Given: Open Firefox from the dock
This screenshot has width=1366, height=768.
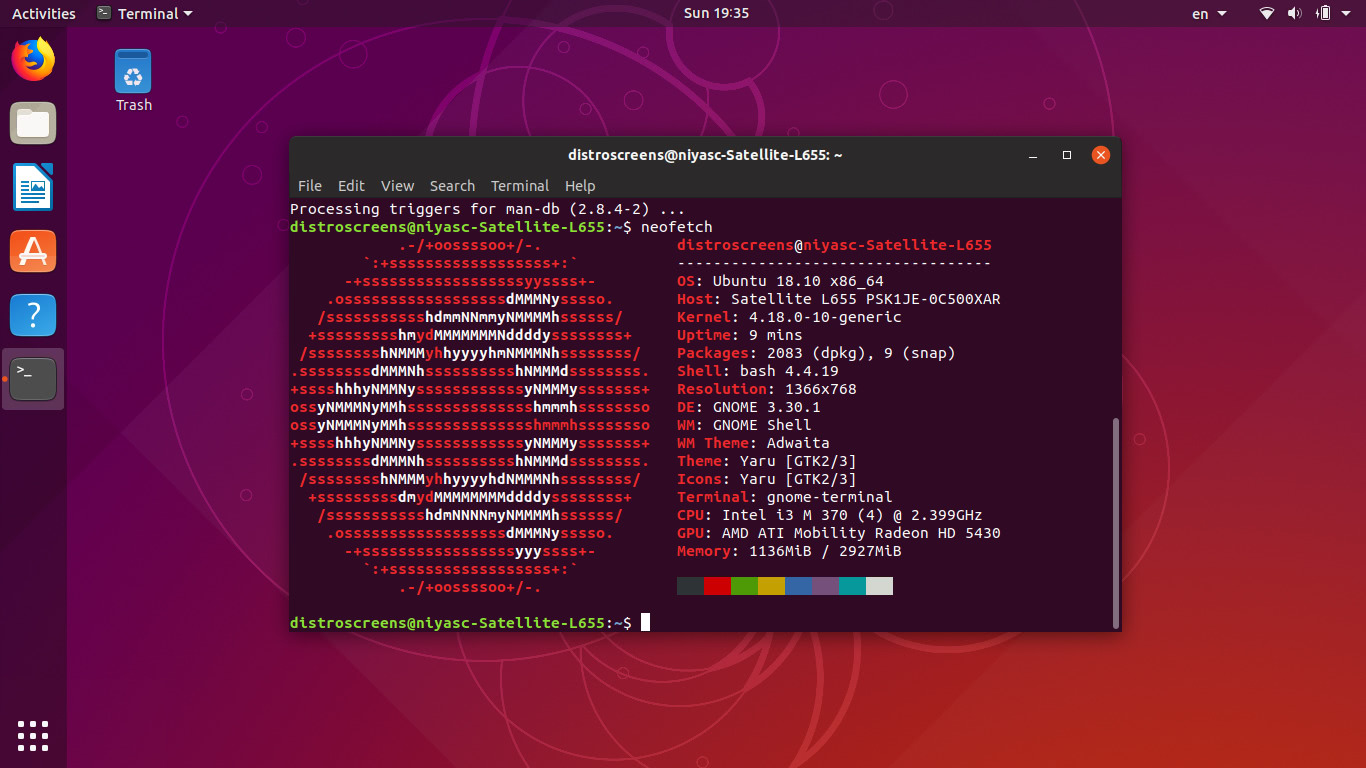Looking at the screenshot, I should (x=33, y=59).
